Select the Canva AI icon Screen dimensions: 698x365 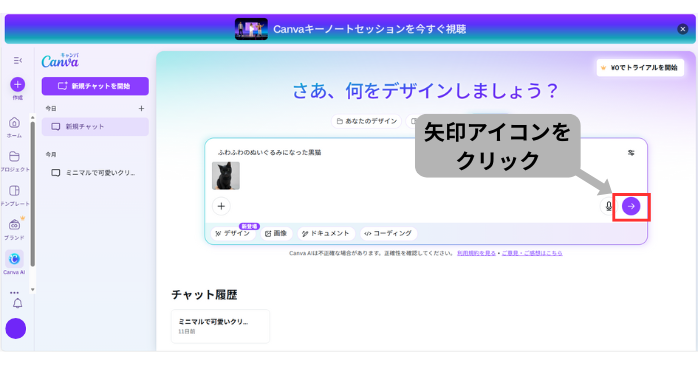click(14, 259)
